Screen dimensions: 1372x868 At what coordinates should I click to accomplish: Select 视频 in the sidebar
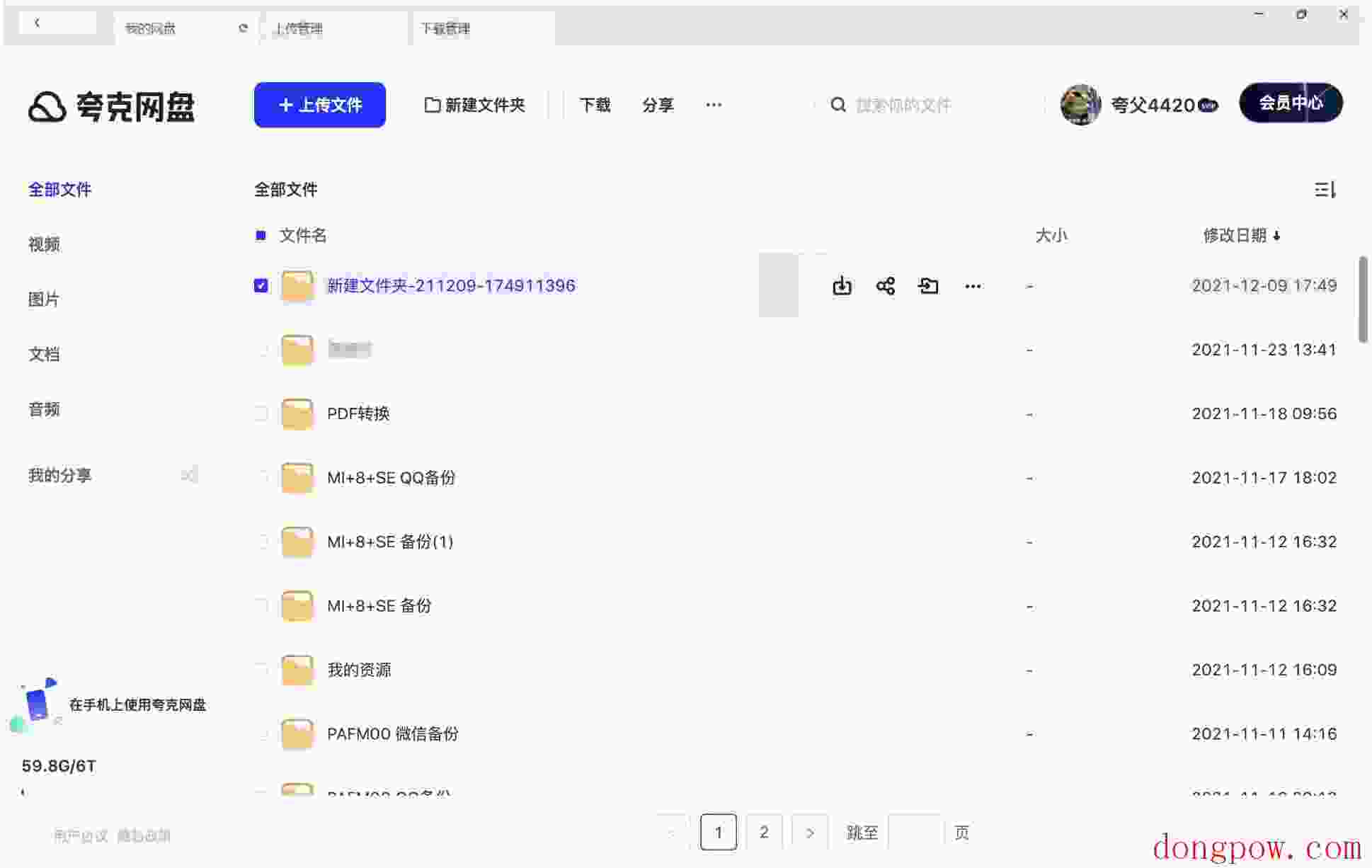(x=44, y=244)
